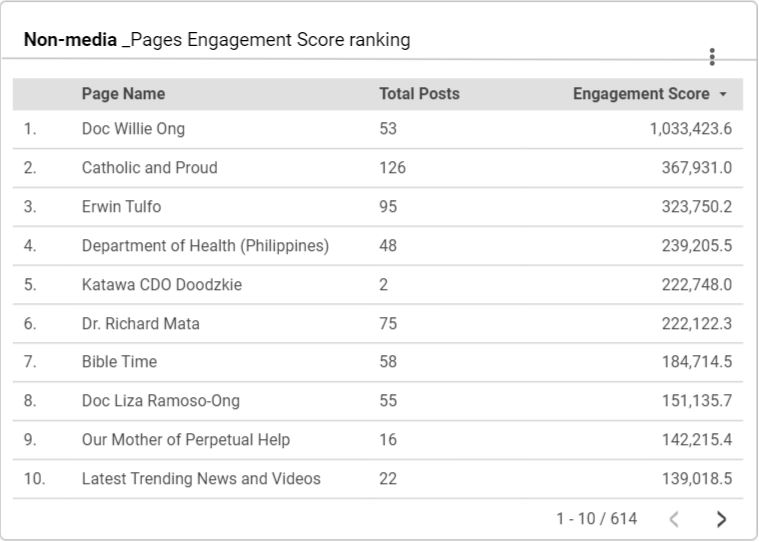Click total posts value 2
Viewport: 759px width, 542px height.
pos(383,285)
